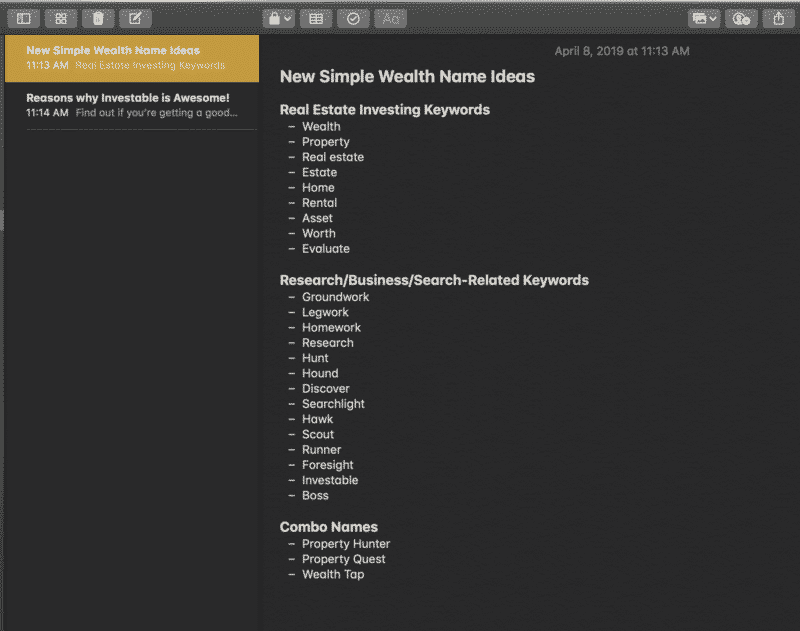Click the Hawk list item

[317, 419]
